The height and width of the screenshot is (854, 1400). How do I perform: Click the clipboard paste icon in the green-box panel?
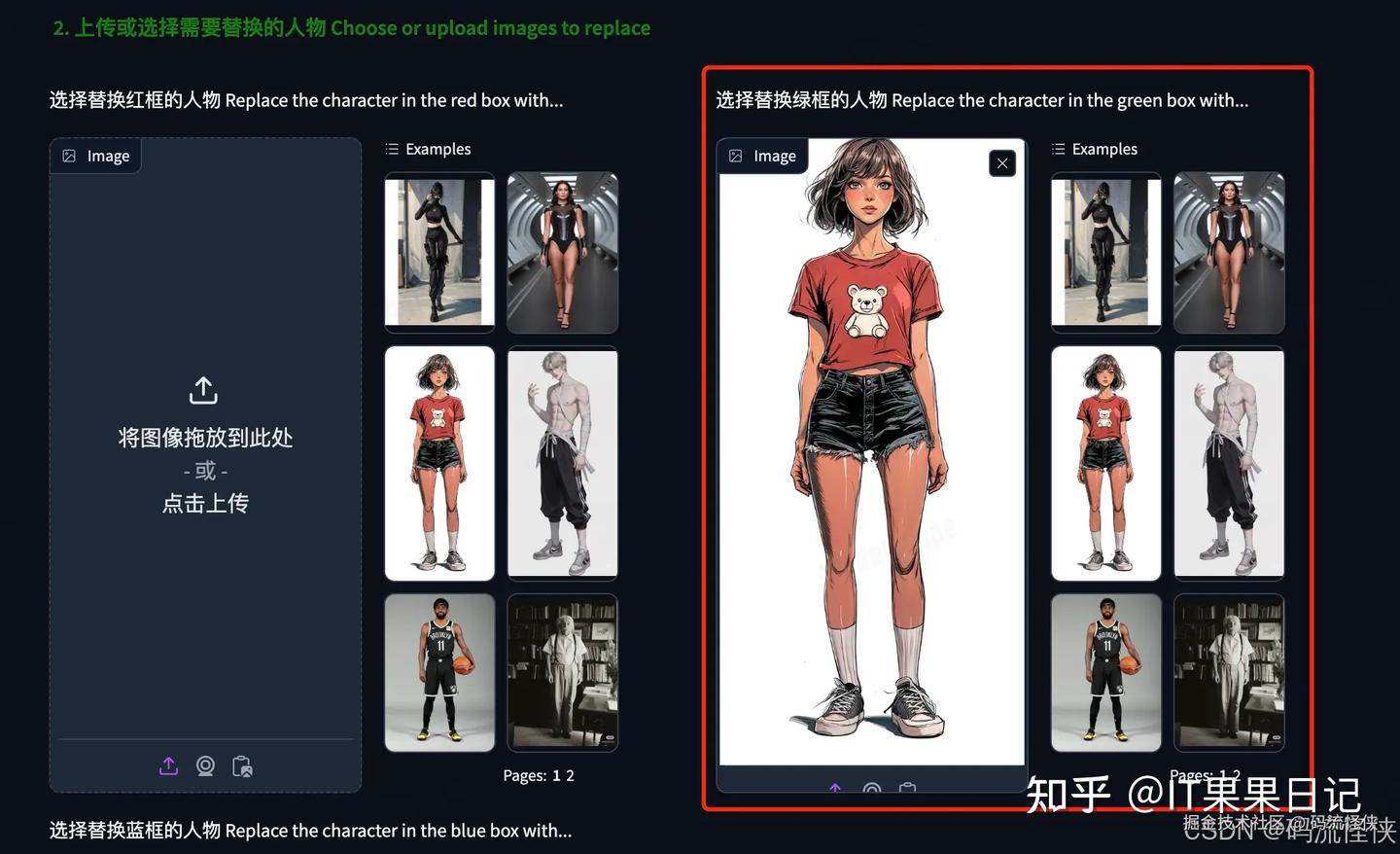[907, 791]
